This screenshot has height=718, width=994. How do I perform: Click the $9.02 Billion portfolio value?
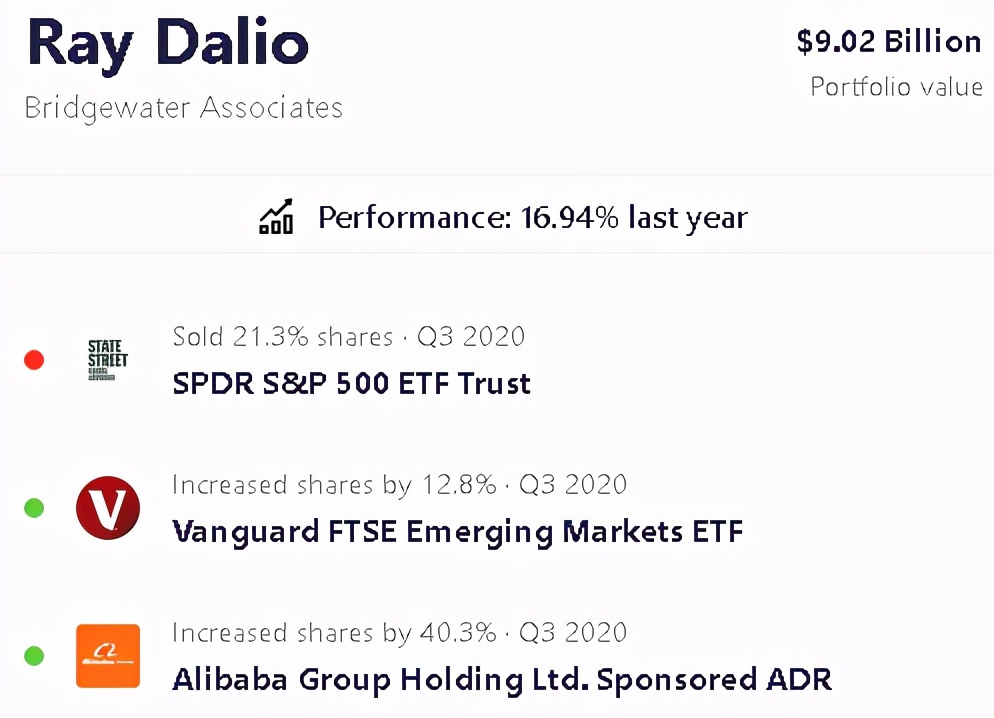point(888,42)
